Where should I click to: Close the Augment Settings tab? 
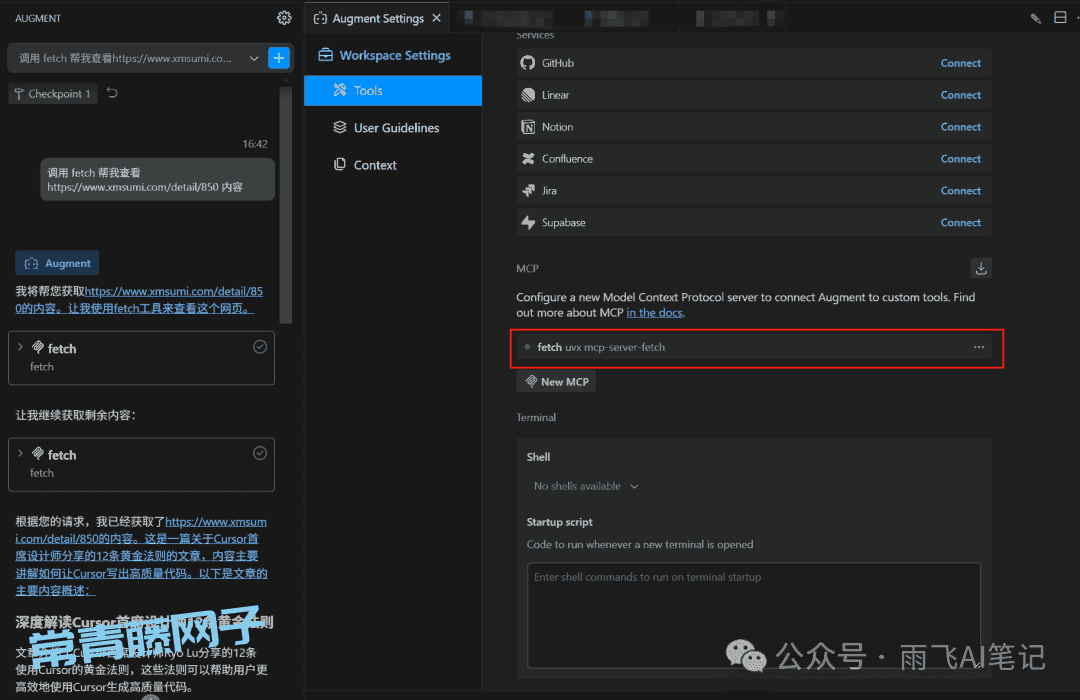coord(437,18)
